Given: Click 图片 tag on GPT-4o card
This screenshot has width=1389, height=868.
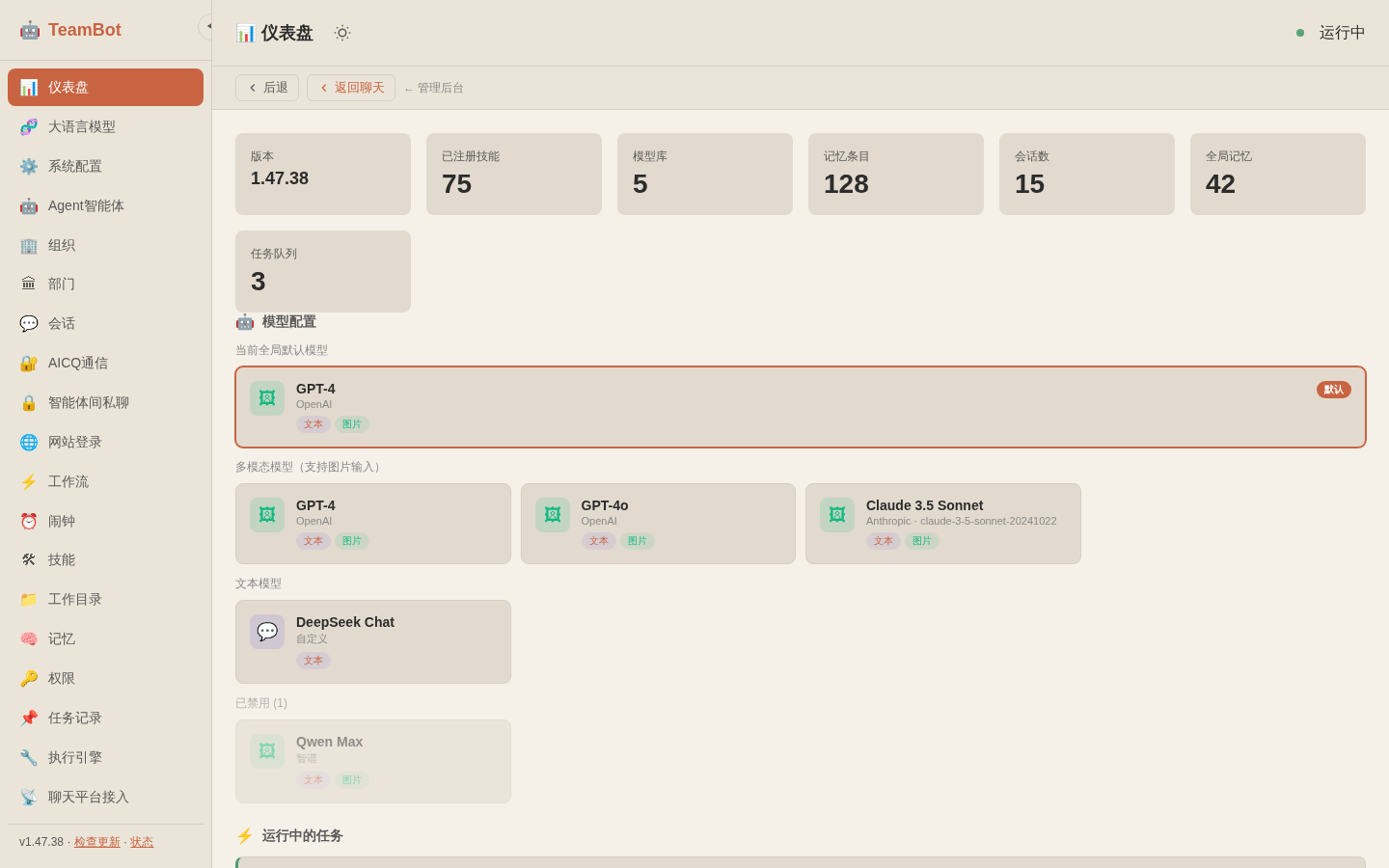Looking at the screenshot, I should point(638,541).
